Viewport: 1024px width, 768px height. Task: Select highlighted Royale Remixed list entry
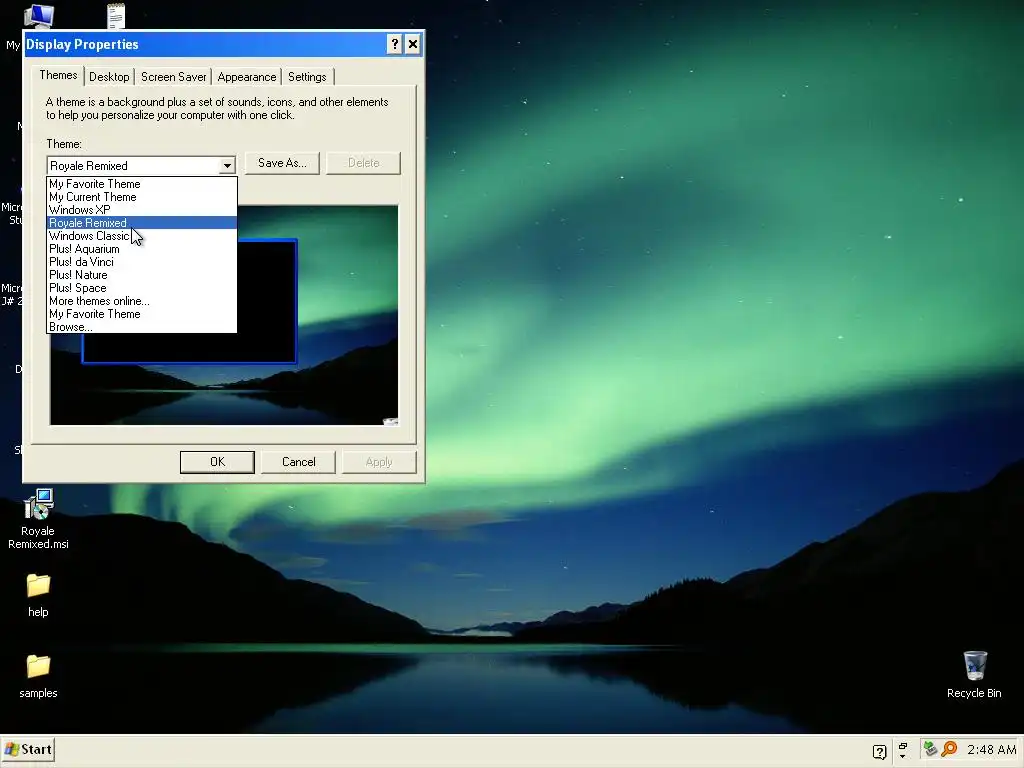click(142, 223)
